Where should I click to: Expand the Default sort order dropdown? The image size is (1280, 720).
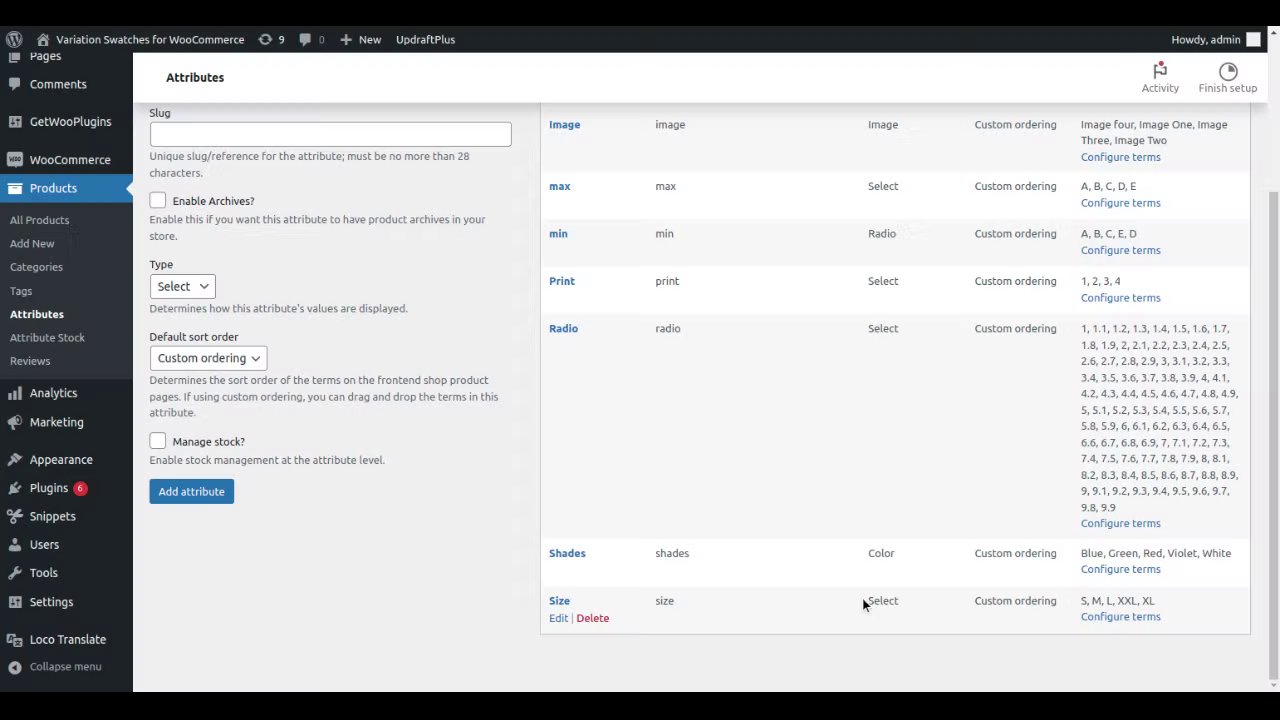point(208,358)
